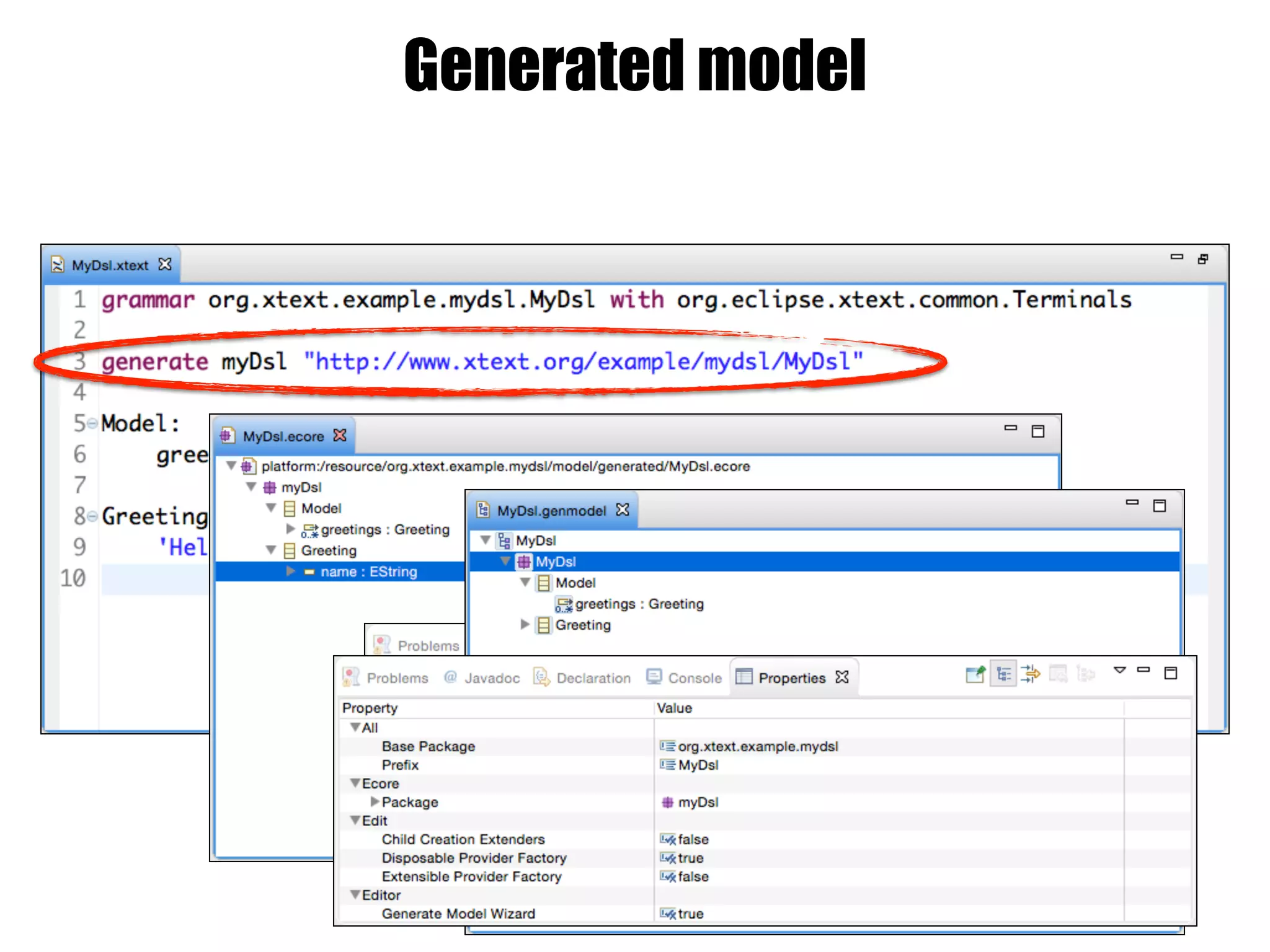Expand Greeting node in genmodel tree
Image resolution: width=1270 pixels, height=952 pixels.
pyautogui.click(x=525, y=624)
